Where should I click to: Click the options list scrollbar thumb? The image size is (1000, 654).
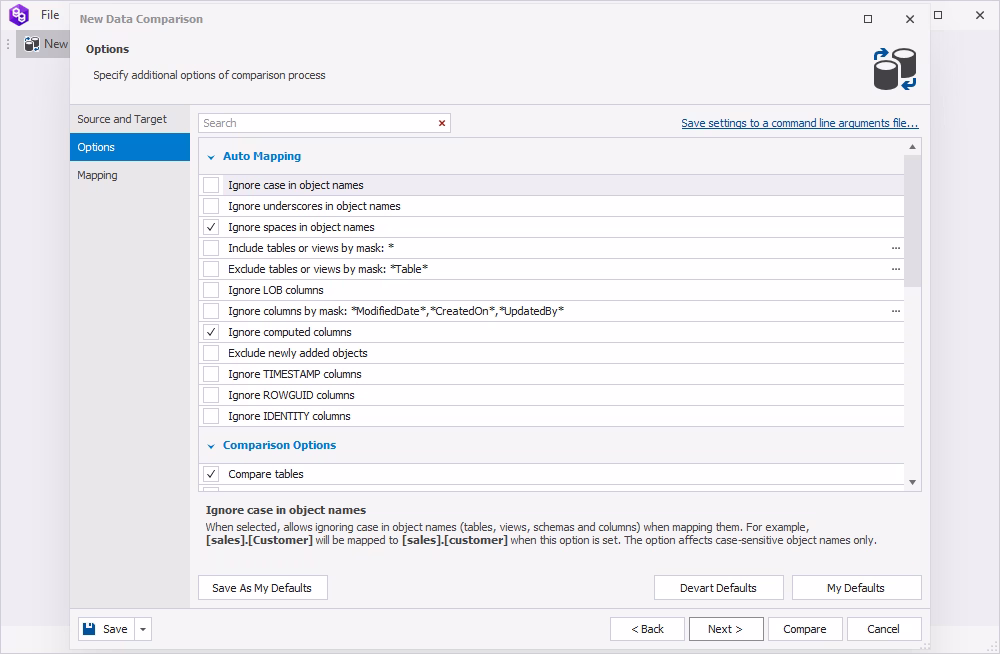point(913,221)
